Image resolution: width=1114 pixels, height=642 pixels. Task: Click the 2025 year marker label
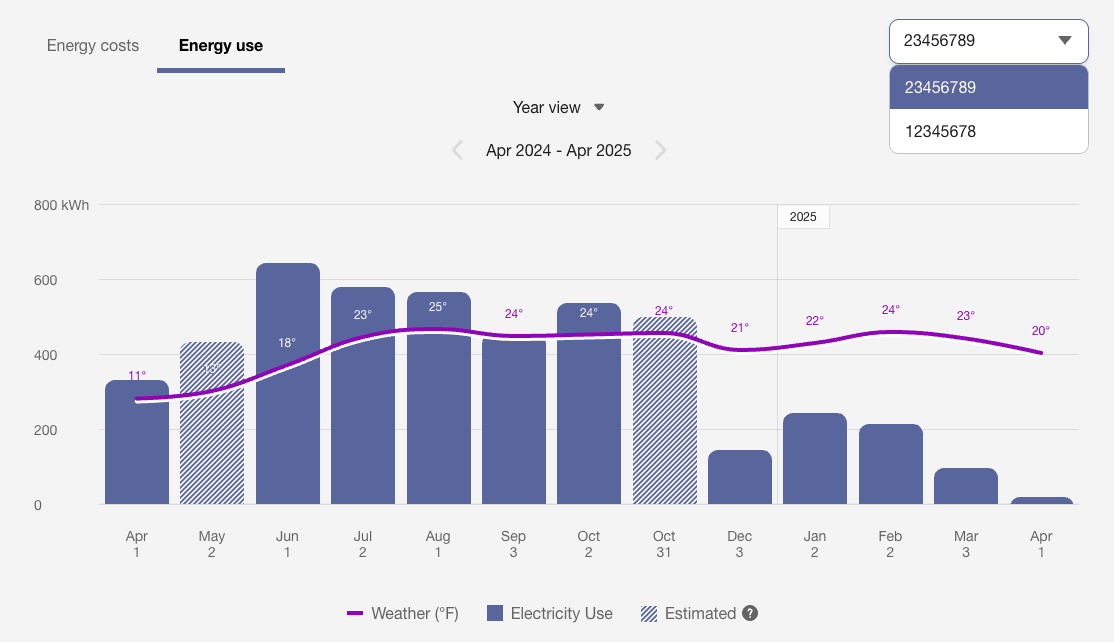803,216
